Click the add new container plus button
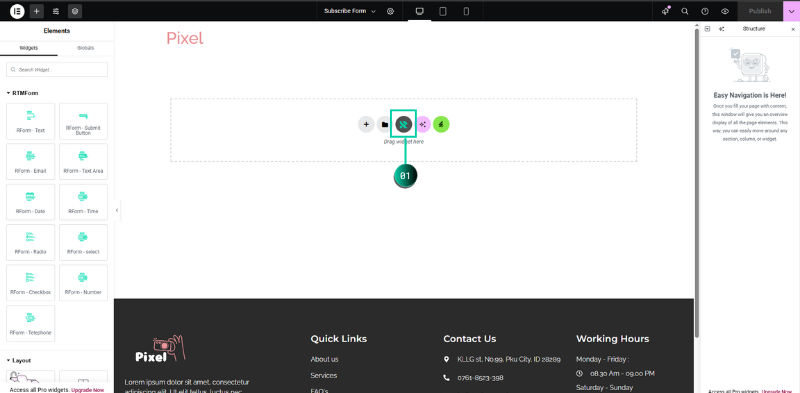Viewport: 800px width, 393px height. coord(366,124)
